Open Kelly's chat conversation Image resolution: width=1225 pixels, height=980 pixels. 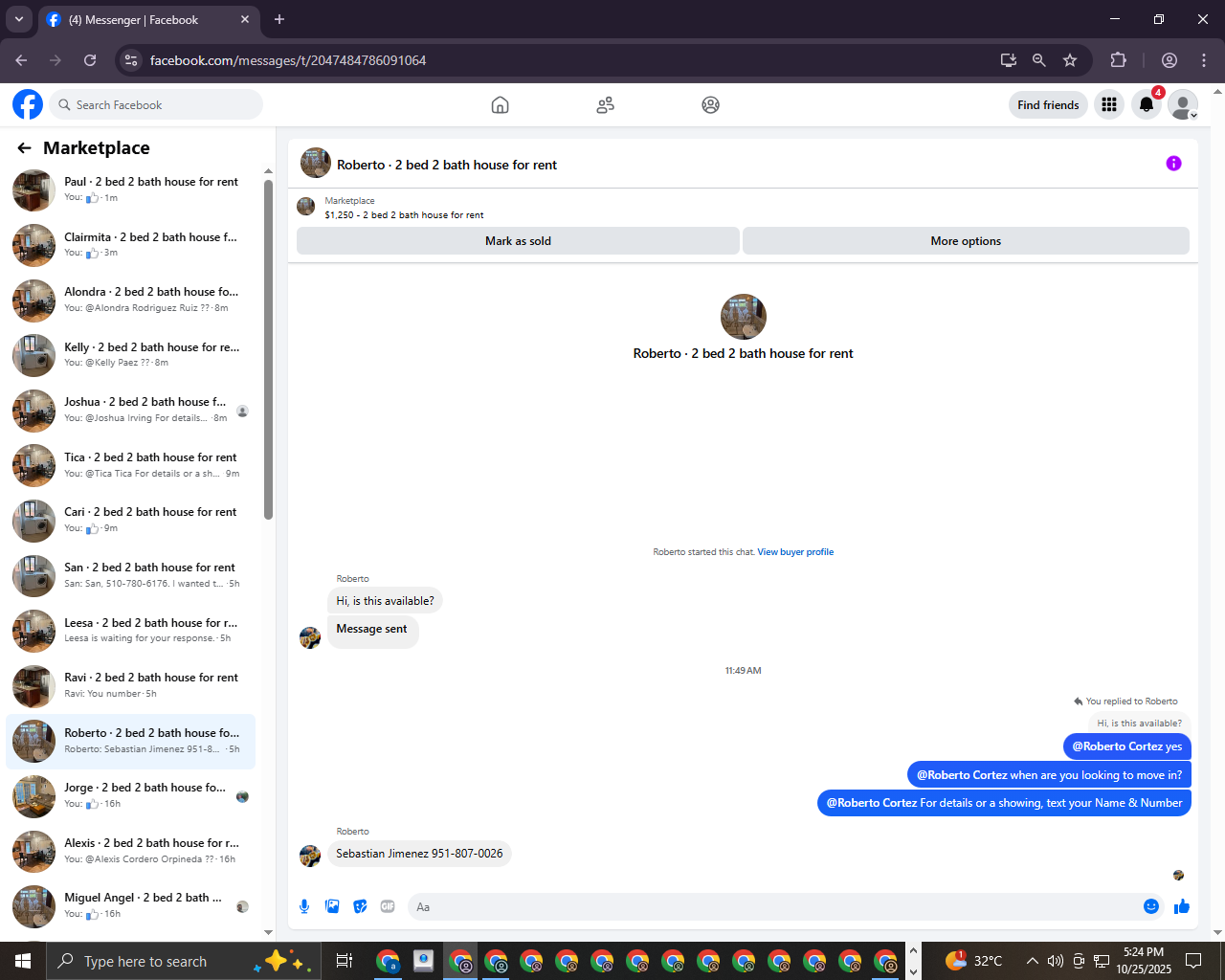click(x=130, y=356)
